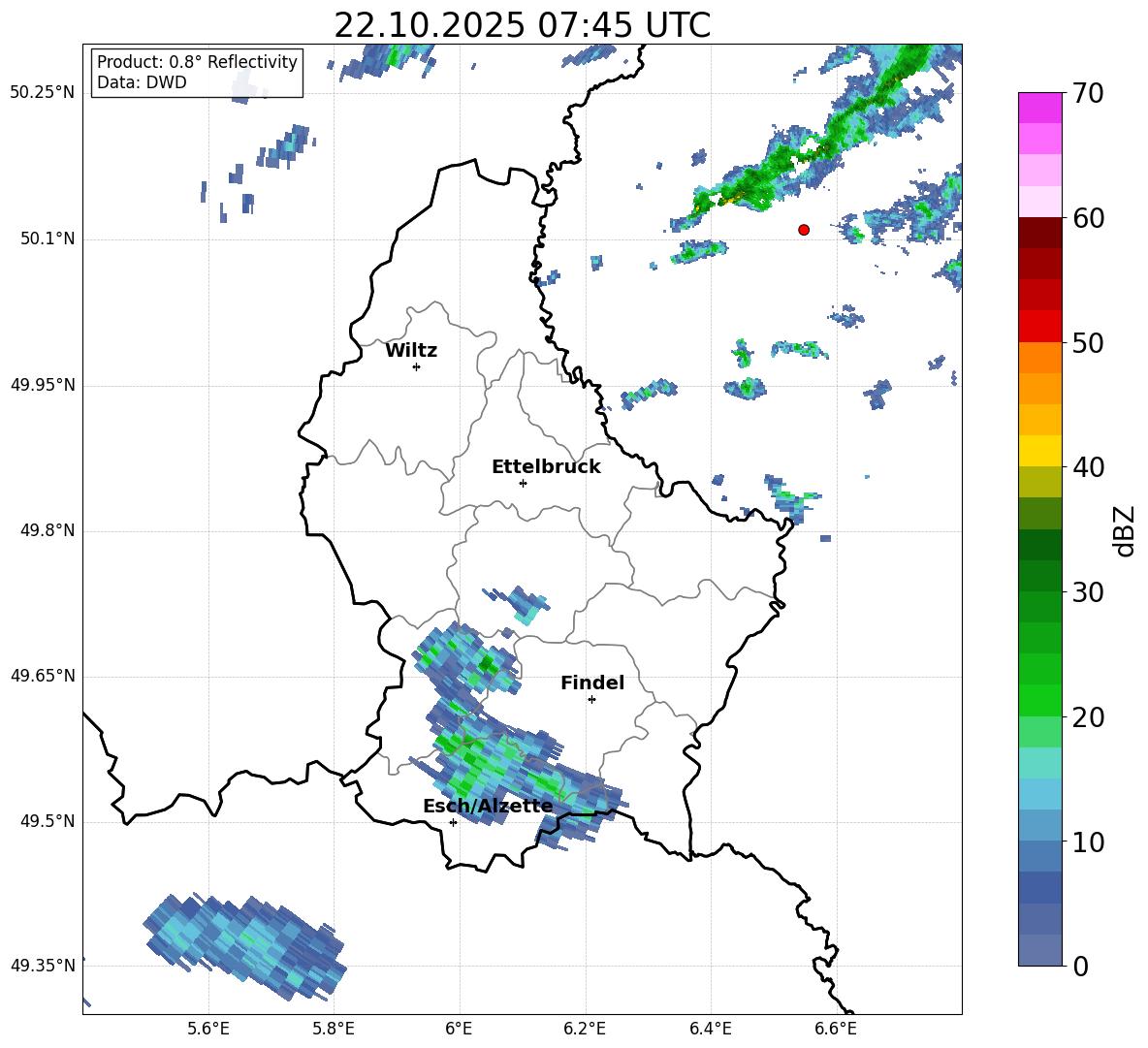Click the 6.2°E longitude label
The image size is (1148, 1048).
(x=585, y=1029)
